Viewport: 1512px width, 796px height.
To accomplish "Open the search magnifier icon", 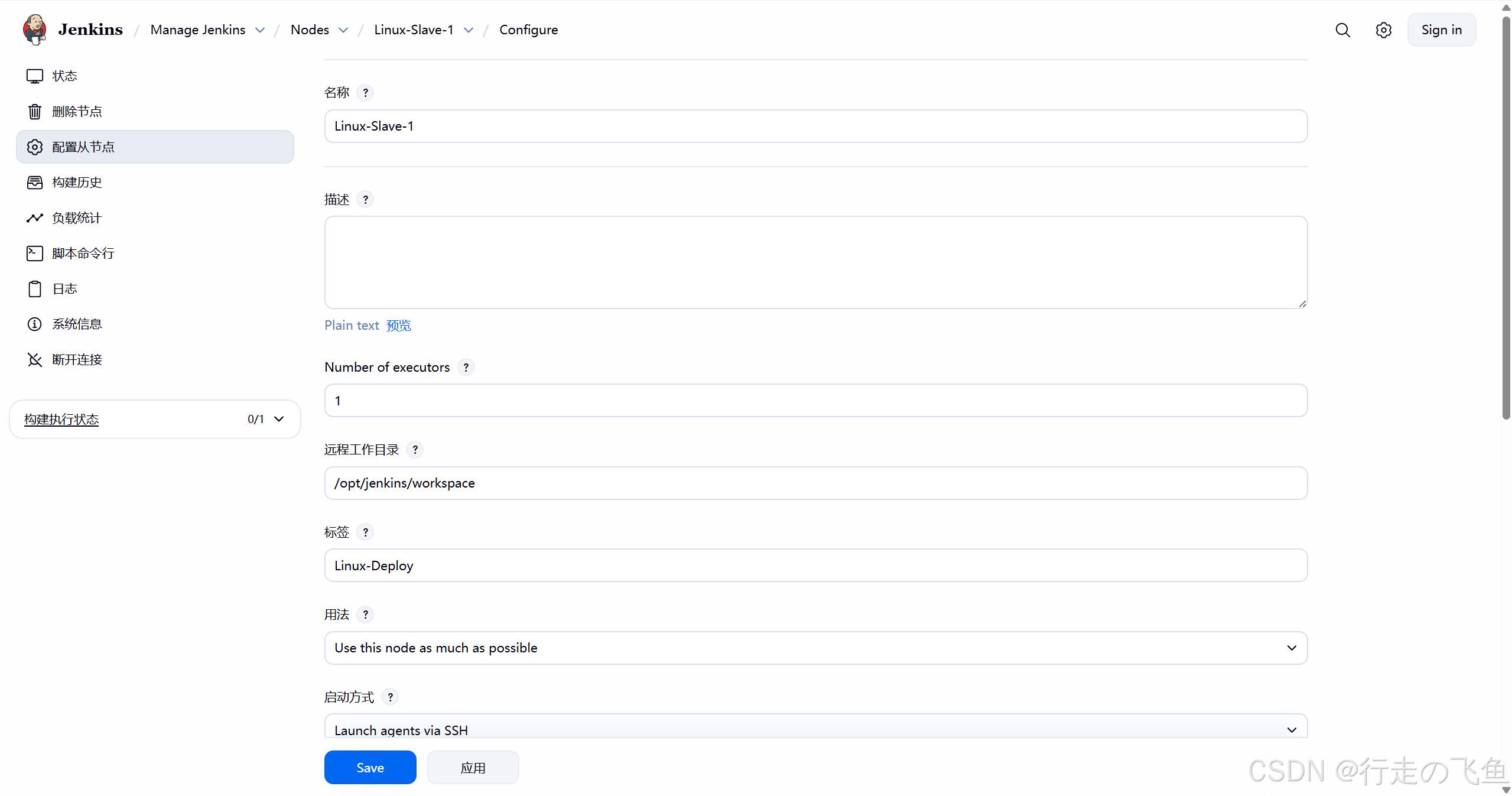I will click(1342, 30).
